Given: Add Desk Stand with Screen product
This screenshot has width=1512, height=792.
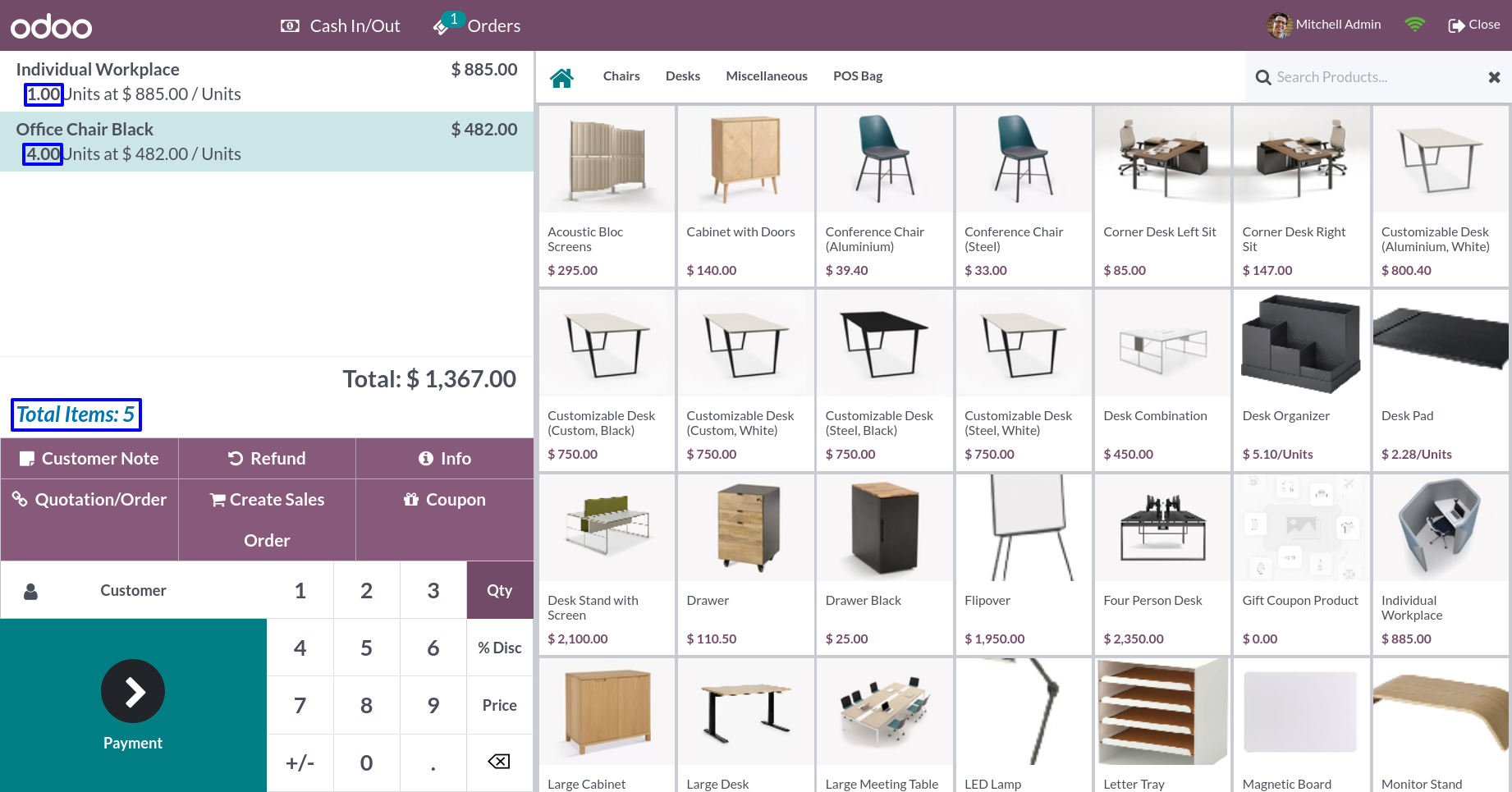Looking at the screenshot, I should [x=607, y=565].
